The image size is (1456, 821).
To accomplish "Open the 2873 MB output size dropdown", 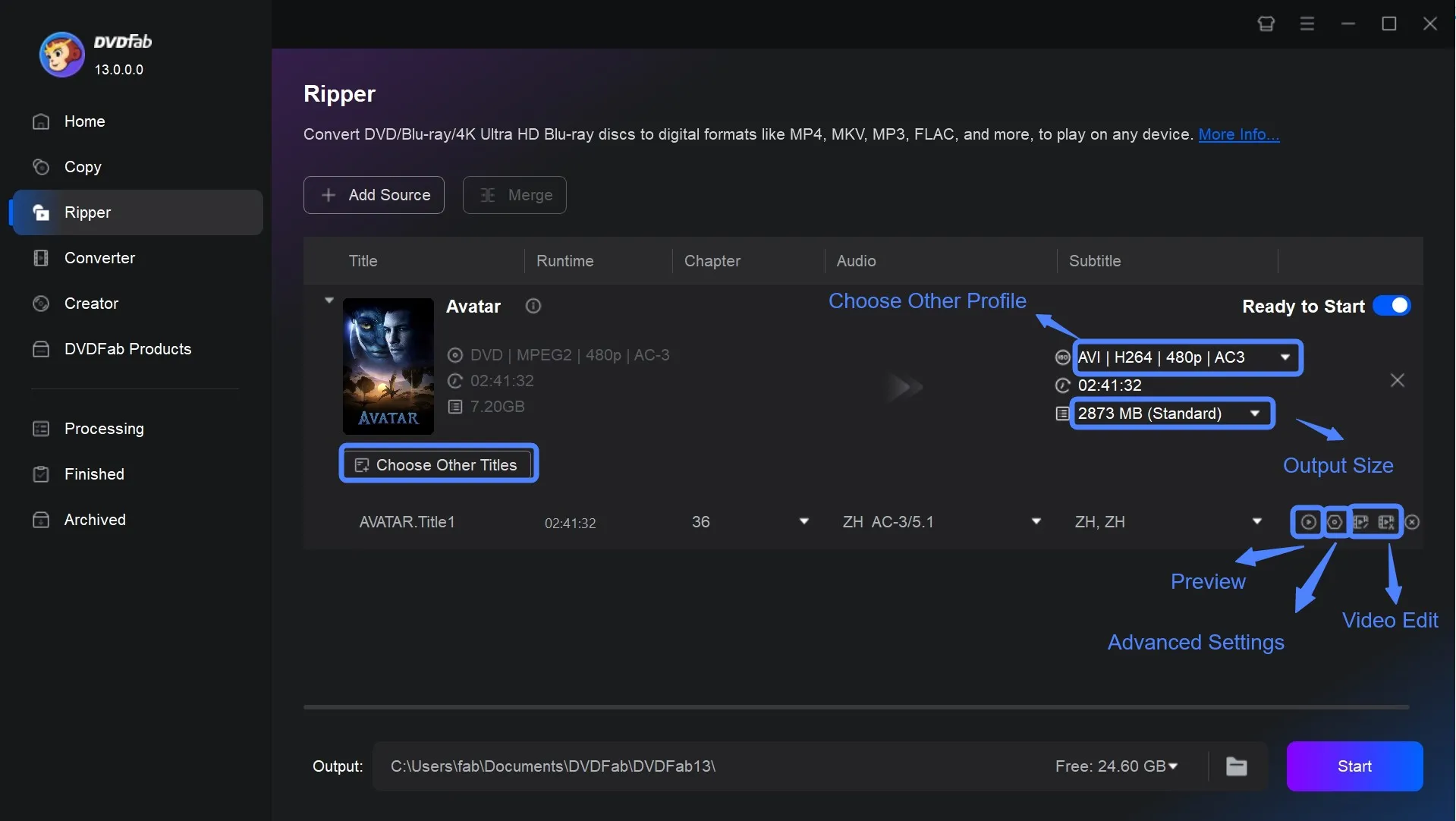I will [1256, 413].
